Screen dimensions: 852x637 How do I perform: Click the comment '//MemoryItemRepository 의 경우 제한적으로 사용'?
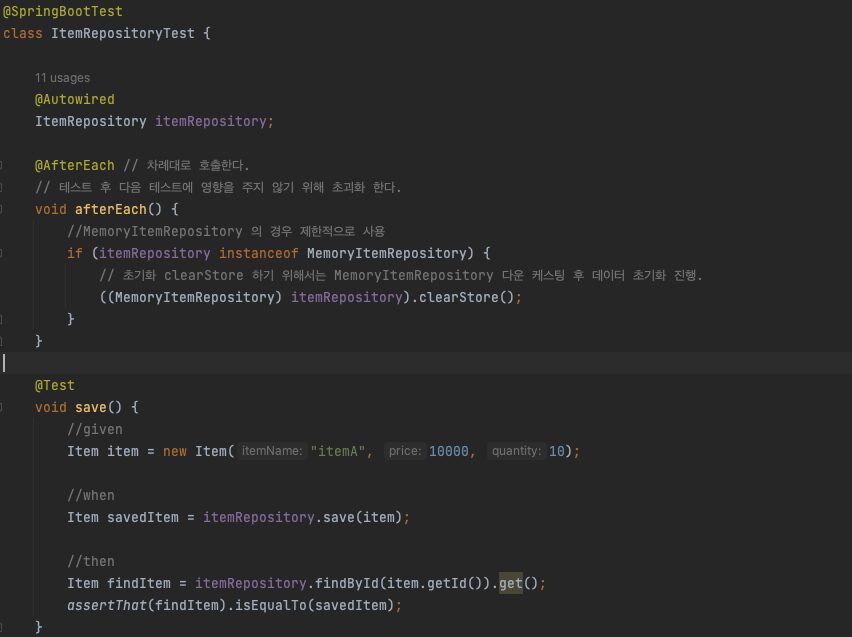(226, 232)
